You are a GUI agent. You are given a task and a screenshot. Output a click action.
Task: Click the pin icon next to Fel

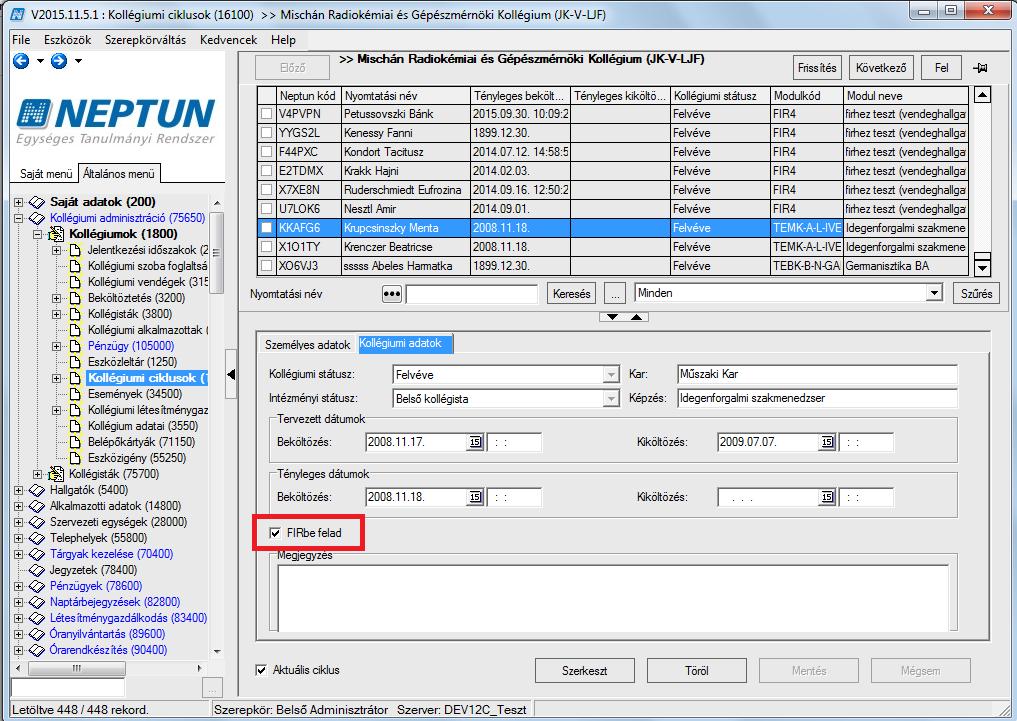(x=980, y=67)
